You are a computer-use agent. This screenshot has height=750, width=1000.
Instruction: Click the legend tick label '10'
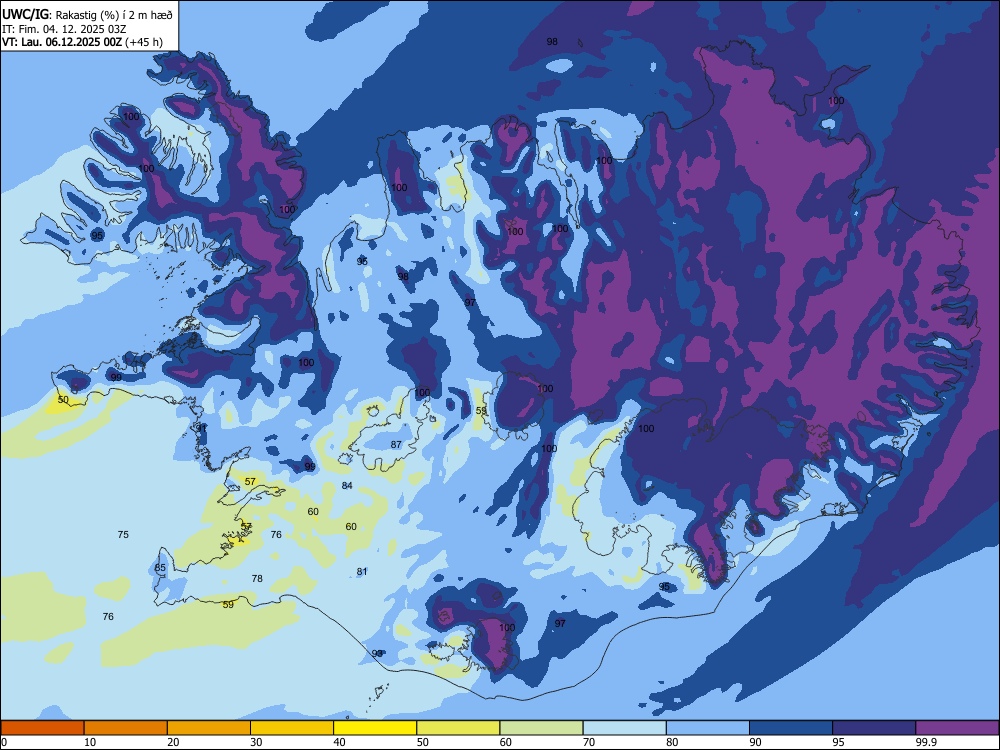click(90, 742)
